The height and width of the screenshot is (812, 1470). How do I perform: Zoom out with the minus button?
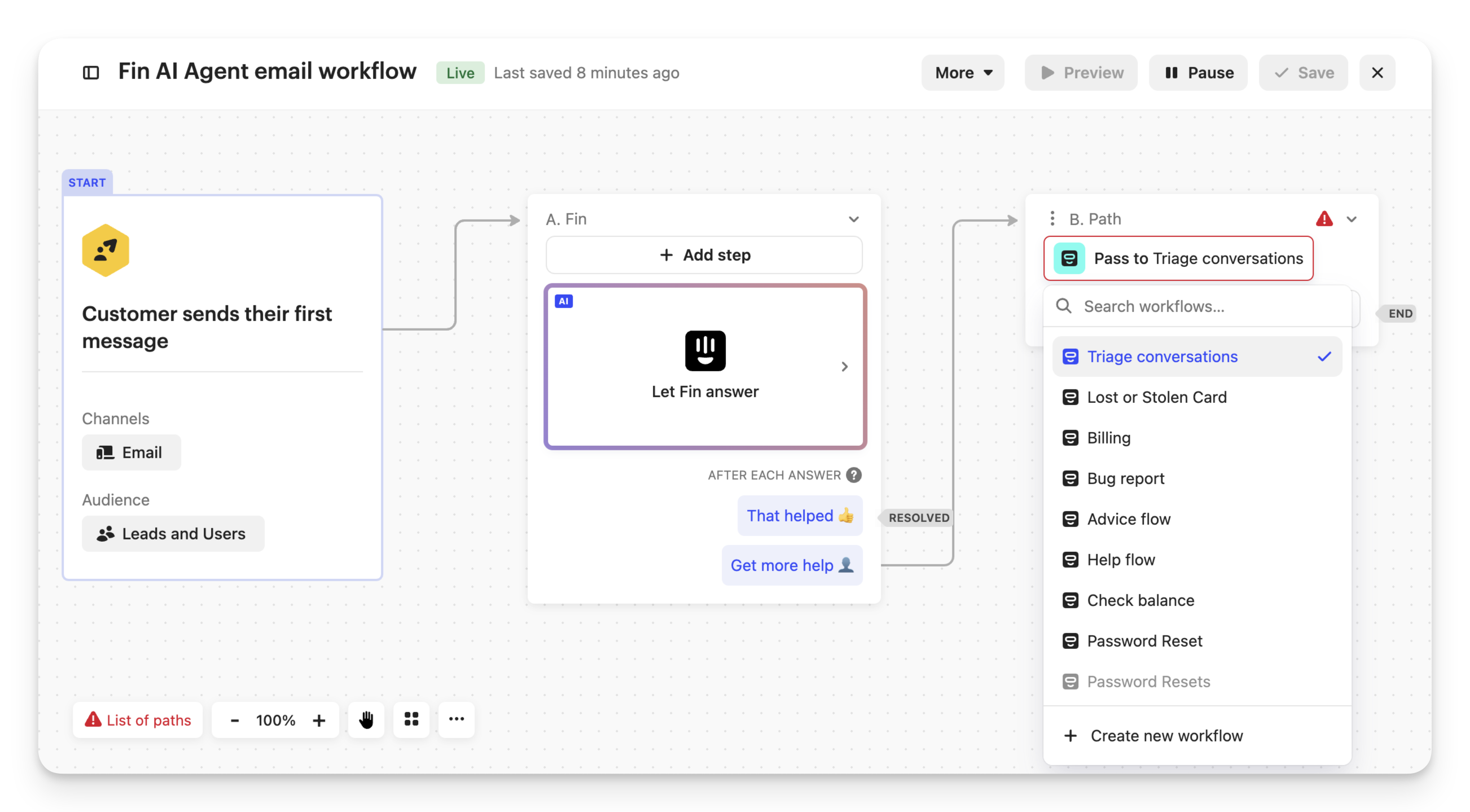[x=234, y=719]
